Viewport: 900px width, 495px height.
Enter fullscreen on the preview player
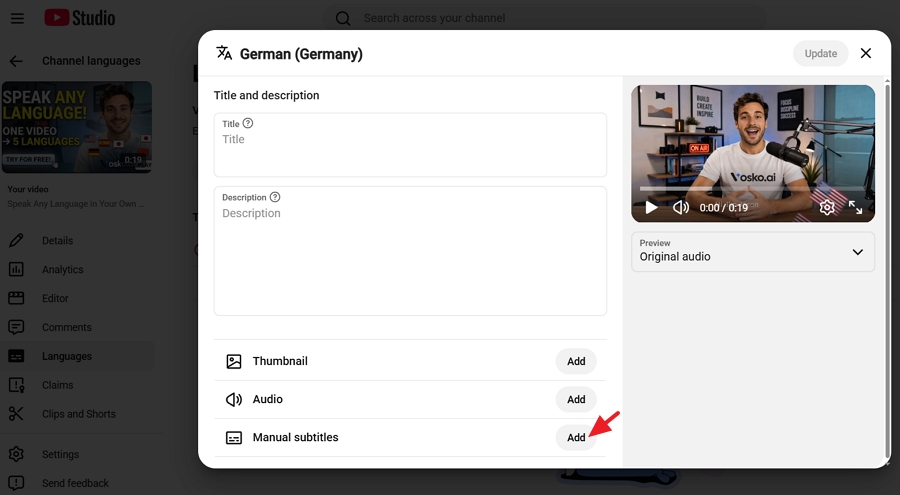pos(855,207)
